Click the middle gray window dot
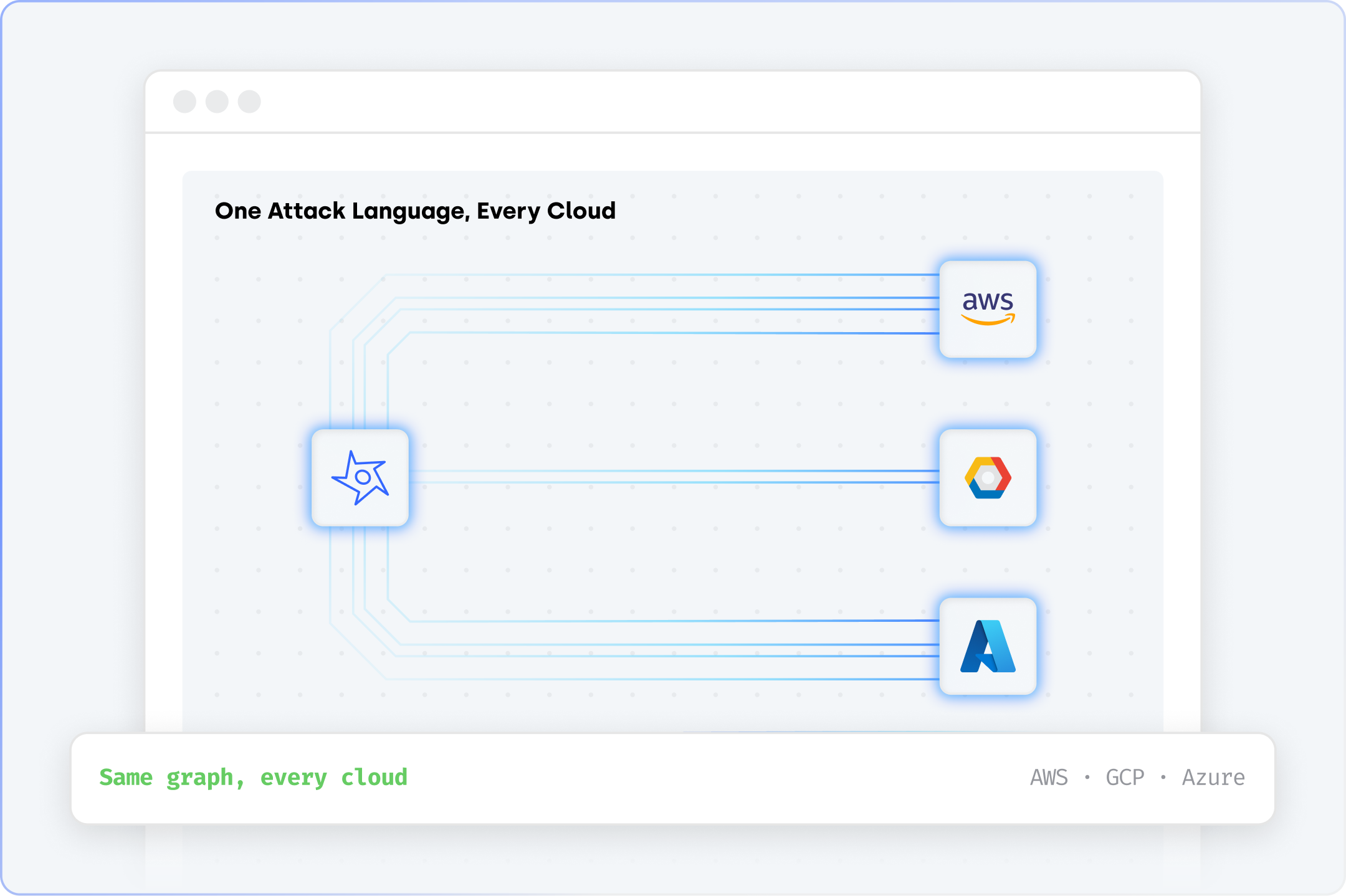1346x896 pixels. click(217, 102)
